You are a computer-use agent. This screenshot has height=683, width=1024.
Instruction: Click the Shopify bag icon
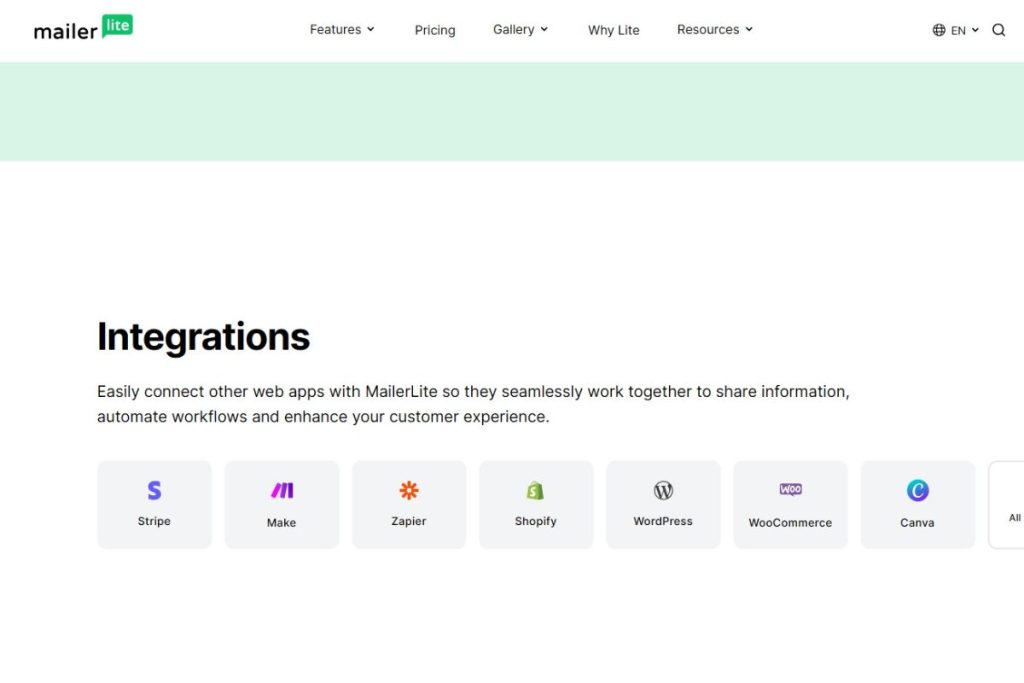pos(536,490)
